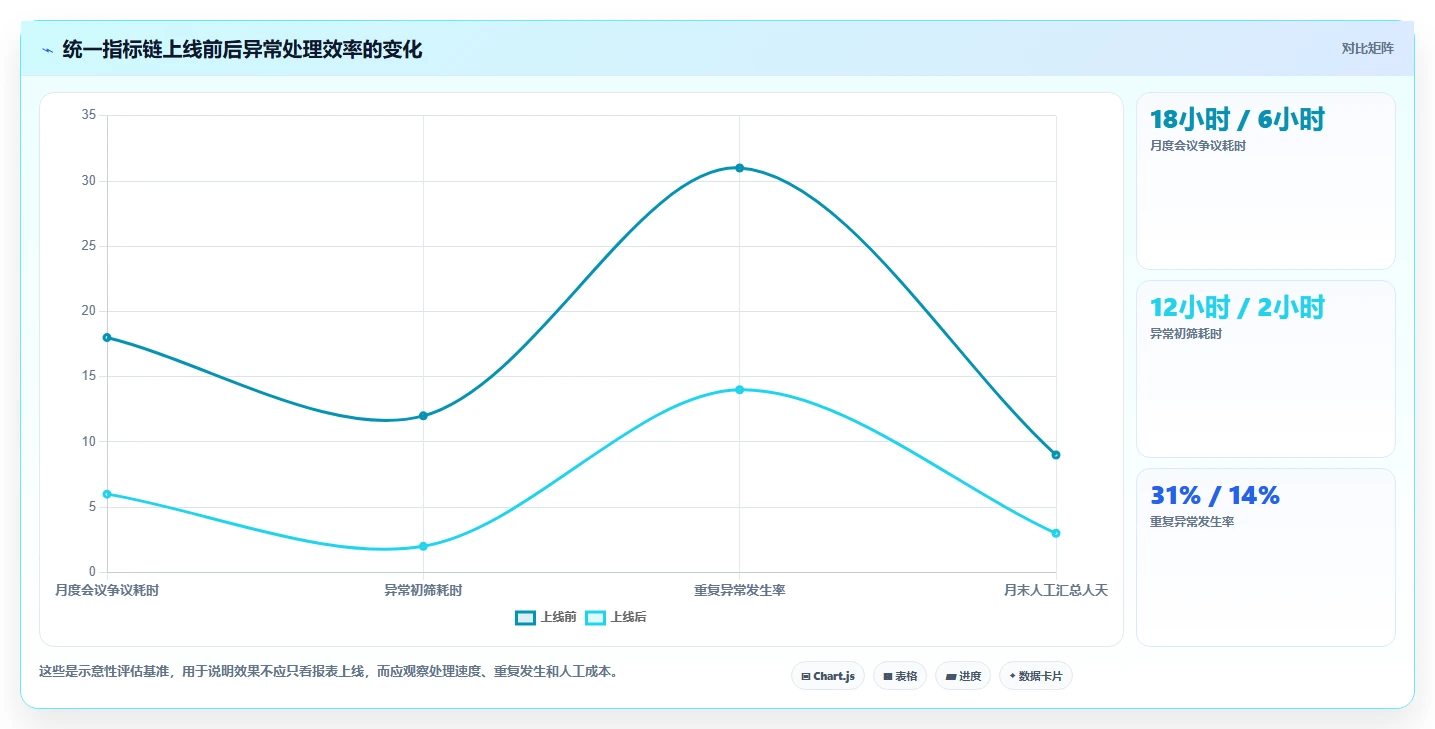1435x729 pixels.
Task: Click y-axis tick label 35
Action: click(89, 116)
